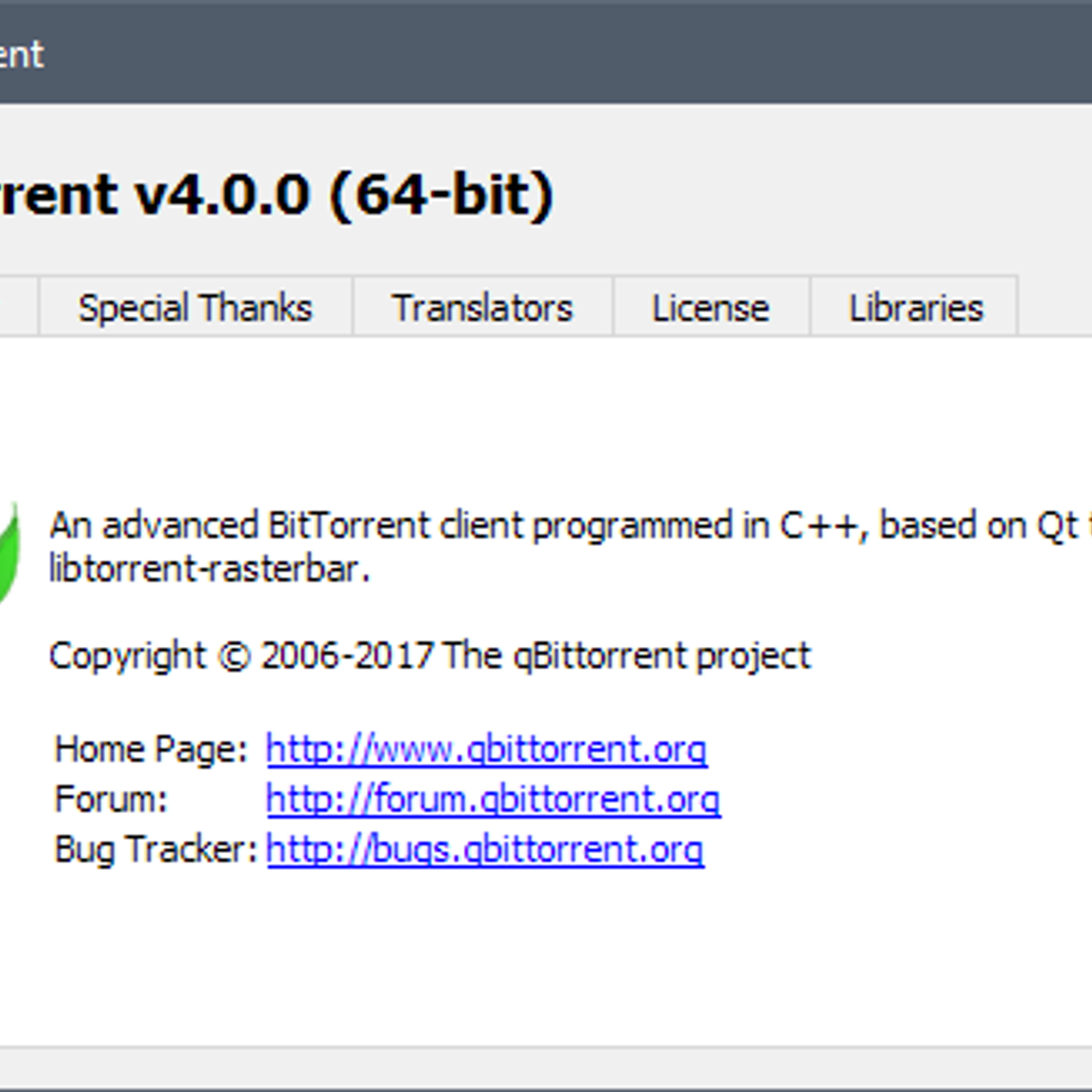Open the bugs.qbittorrent.org bug tracker link
This screenshot has width=1092, height=1092.
[485, 850]
